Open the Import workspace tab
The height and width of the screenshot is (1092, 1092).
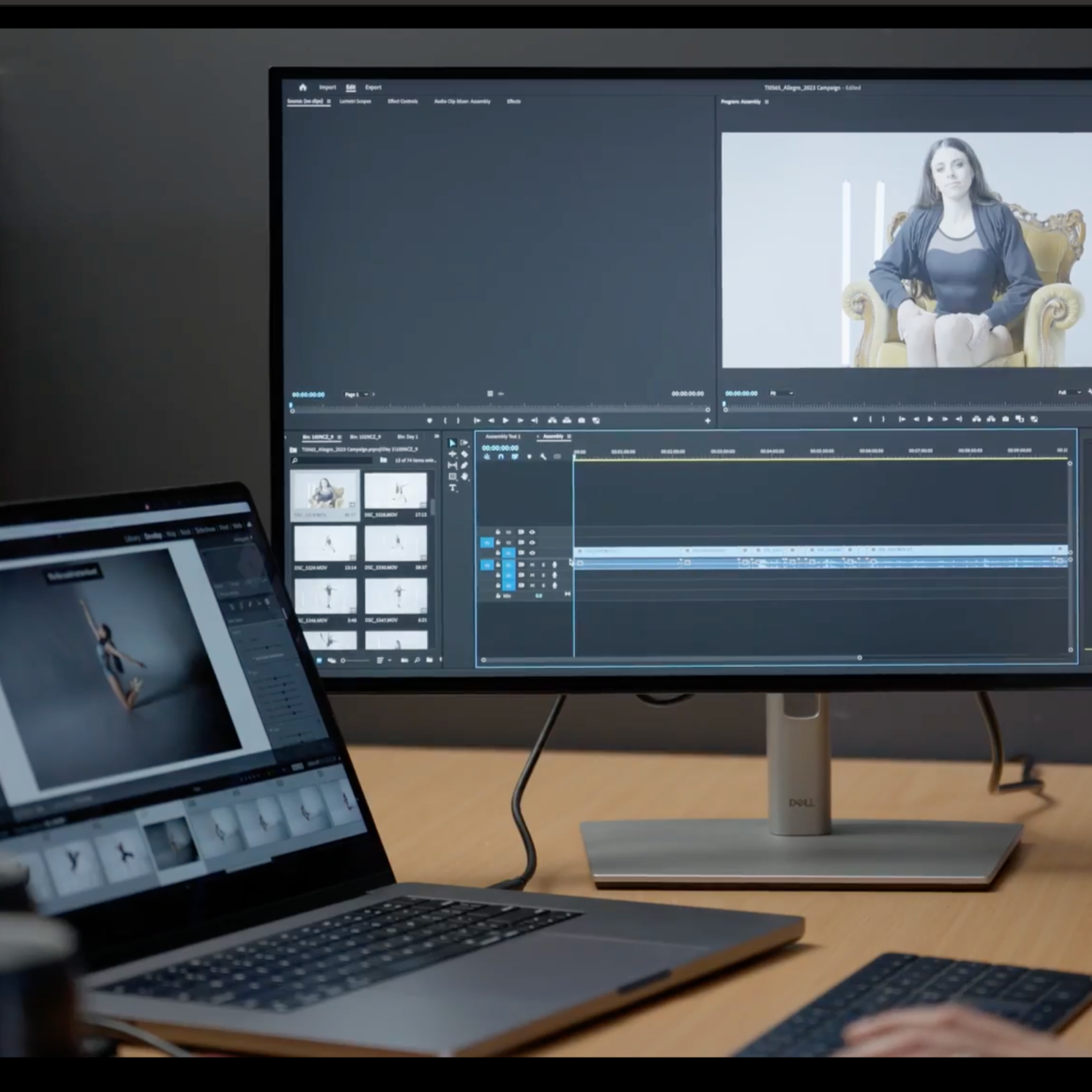[x=327, y=87]
